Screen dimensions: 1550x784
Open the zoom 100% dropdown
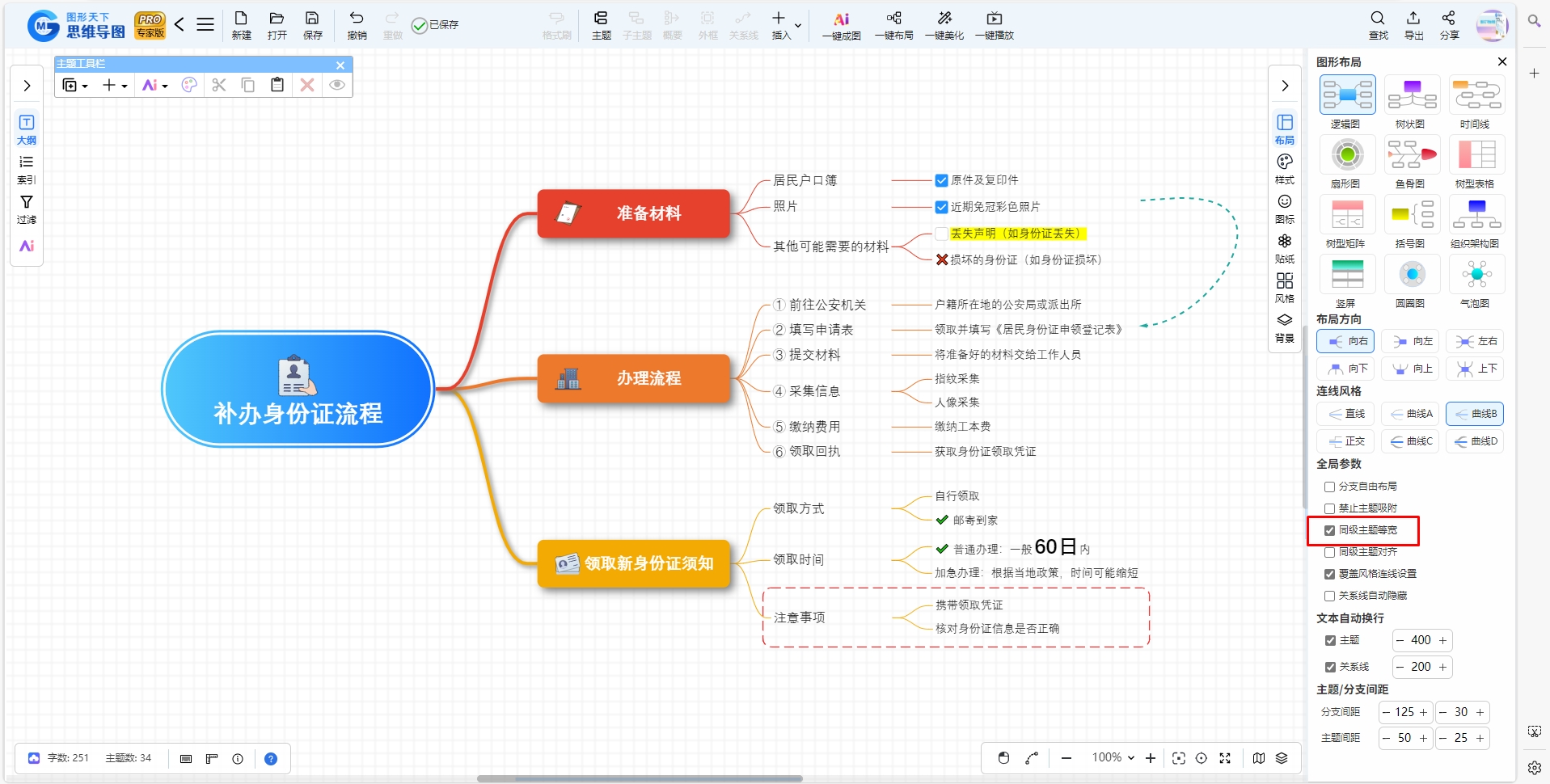[1113, 757]
